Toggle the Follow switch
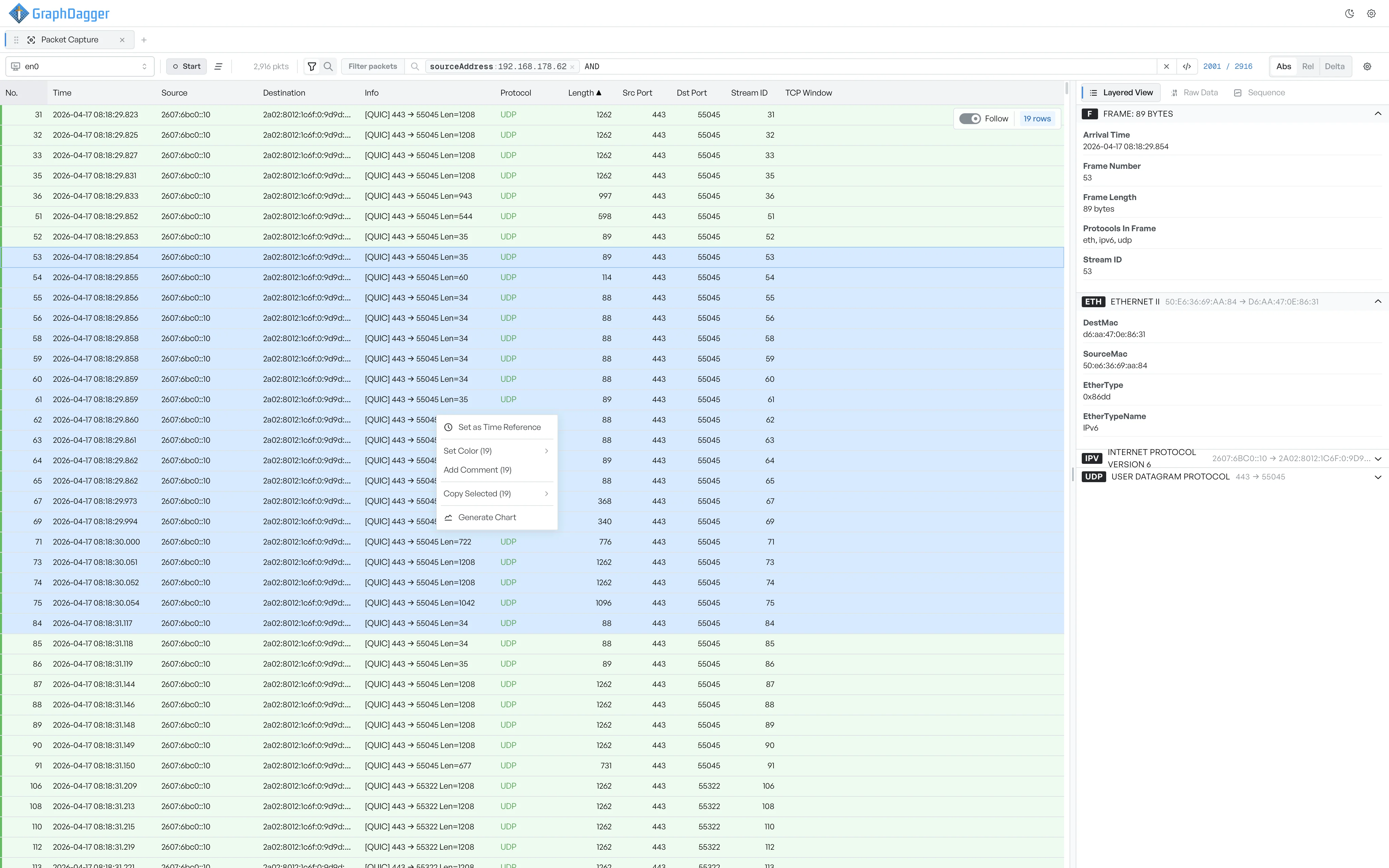This screenshot has height=868, width=1389. click(x=970, y=119)
